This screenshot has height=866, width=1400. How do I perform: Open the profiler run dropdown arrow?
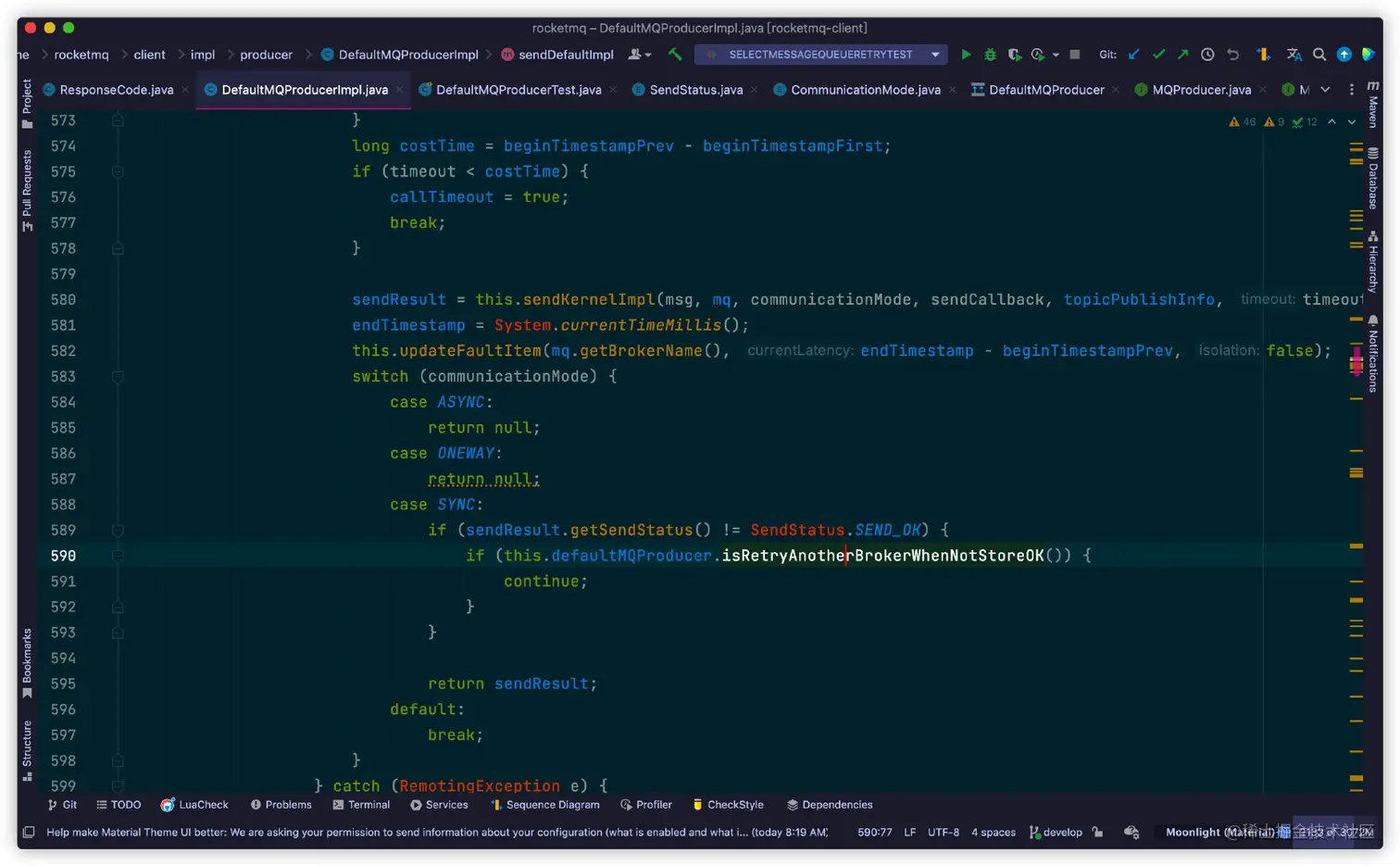pyautogui.click(x=1056, y=55)
